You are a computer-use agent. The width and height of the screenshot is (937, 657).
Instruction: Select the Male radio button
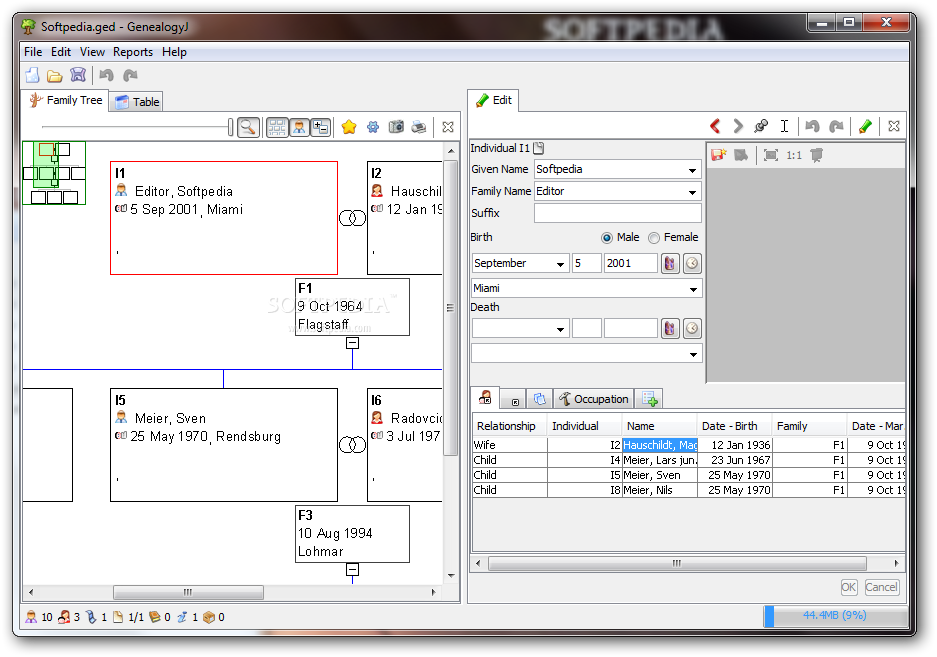click(607, 238)
